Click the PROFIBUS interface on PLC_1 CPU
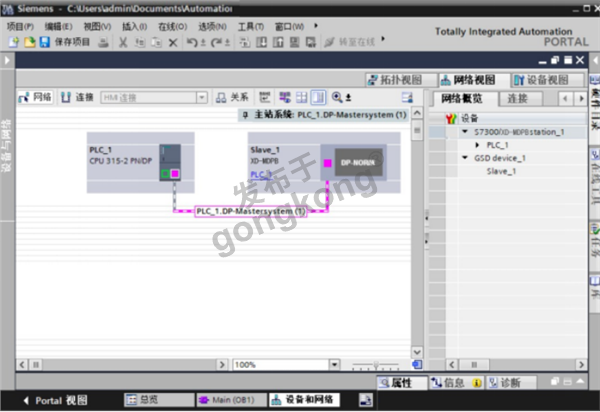Image resolution: width=600 pixels, height=412 pixels. [175, 174]
